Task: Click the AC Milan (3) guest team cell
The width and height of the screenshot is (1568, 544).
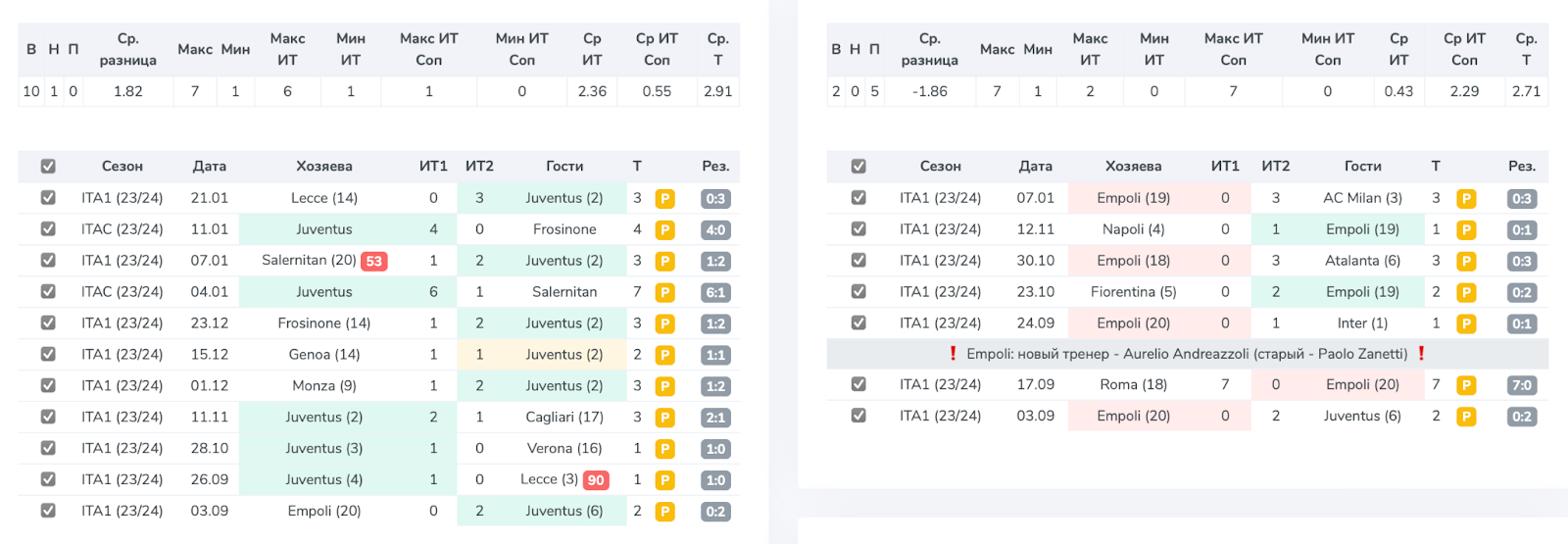Action: point(1362,198)
